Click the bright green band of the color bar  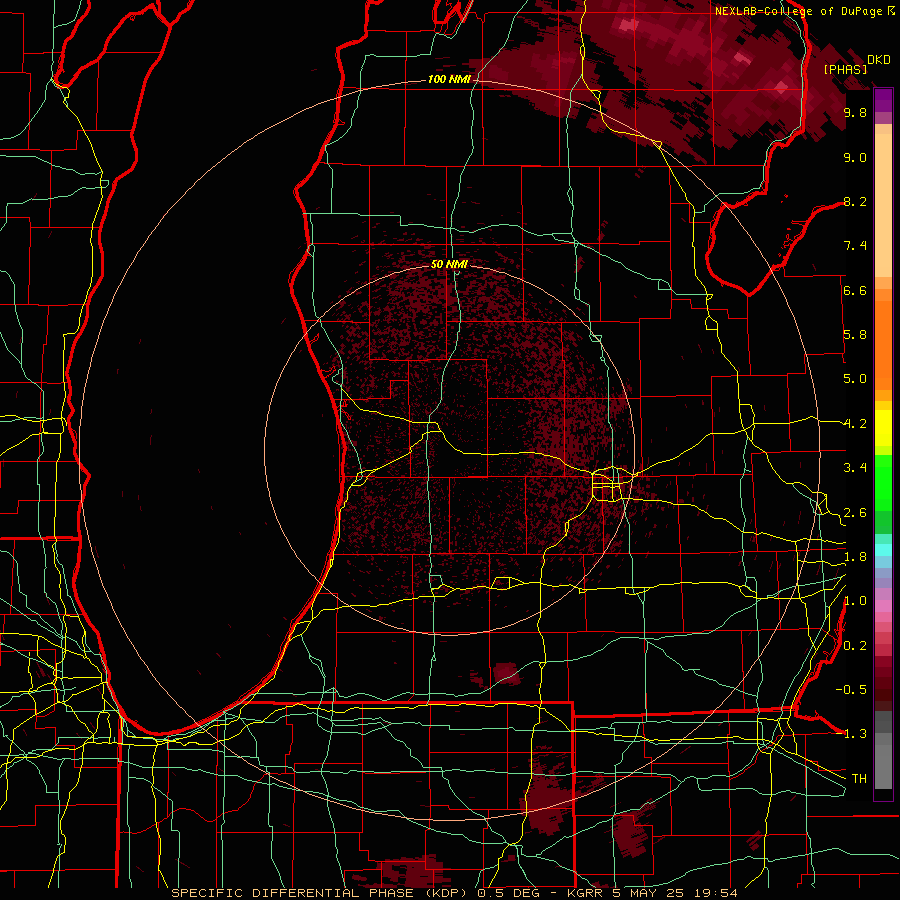coord(883,482)
